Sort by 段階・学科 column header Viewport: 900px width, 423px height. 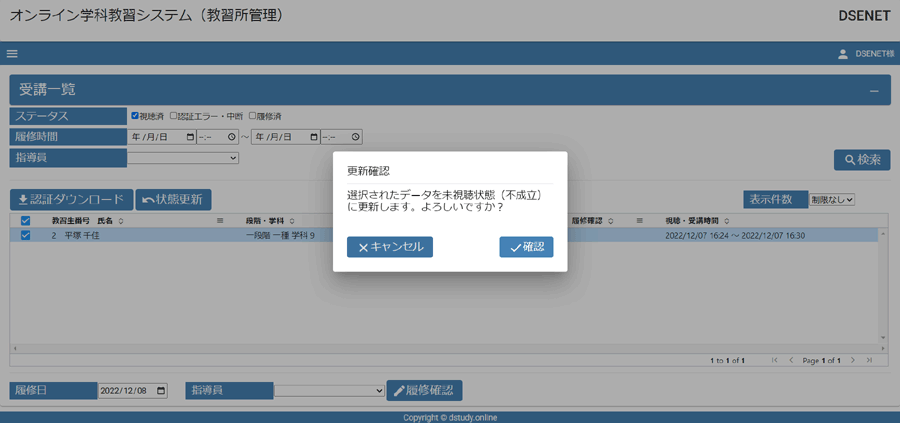(x=270, y=220)
